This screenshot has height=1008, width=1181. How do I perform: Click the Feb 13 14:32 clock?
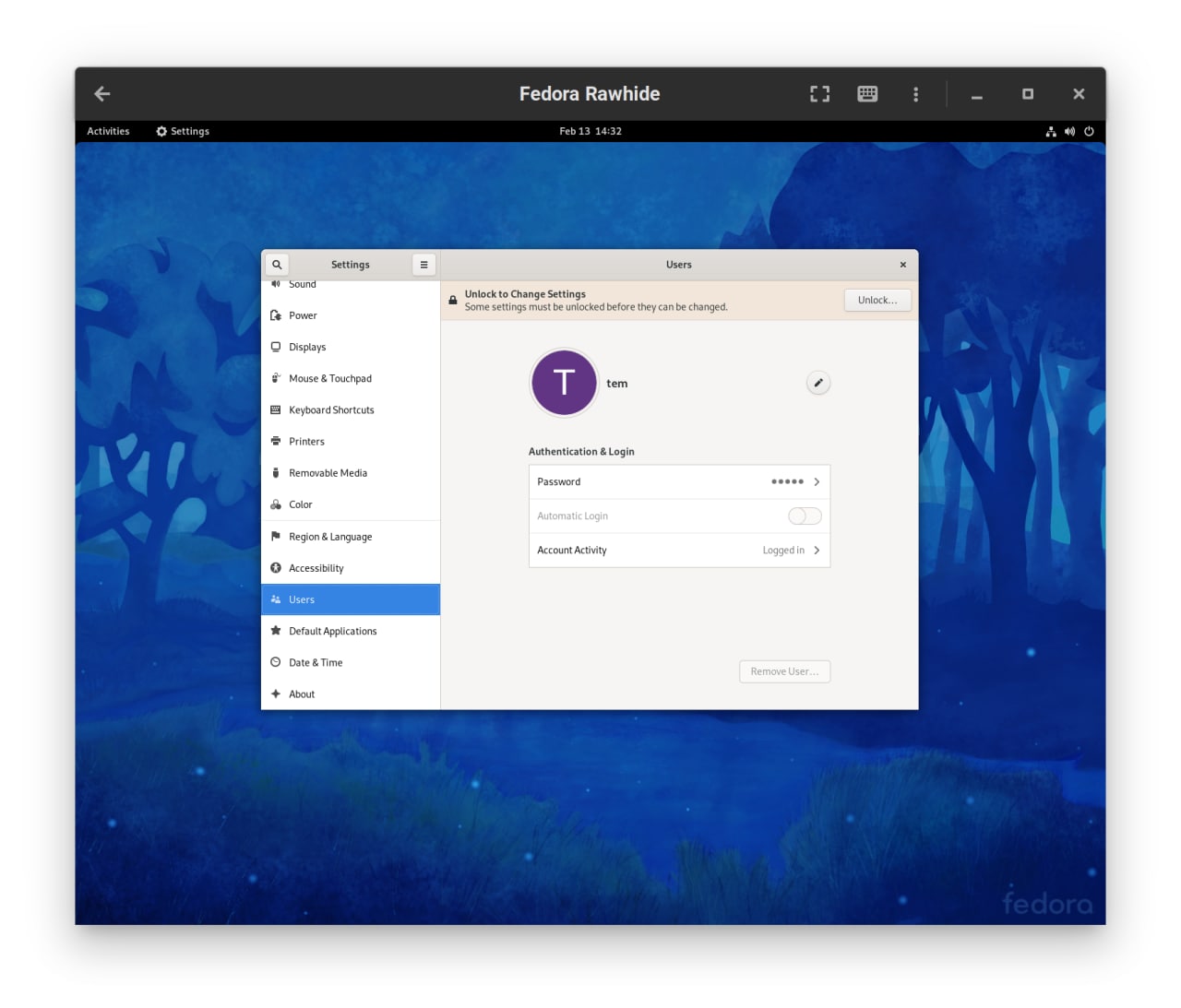pos(590,131)
